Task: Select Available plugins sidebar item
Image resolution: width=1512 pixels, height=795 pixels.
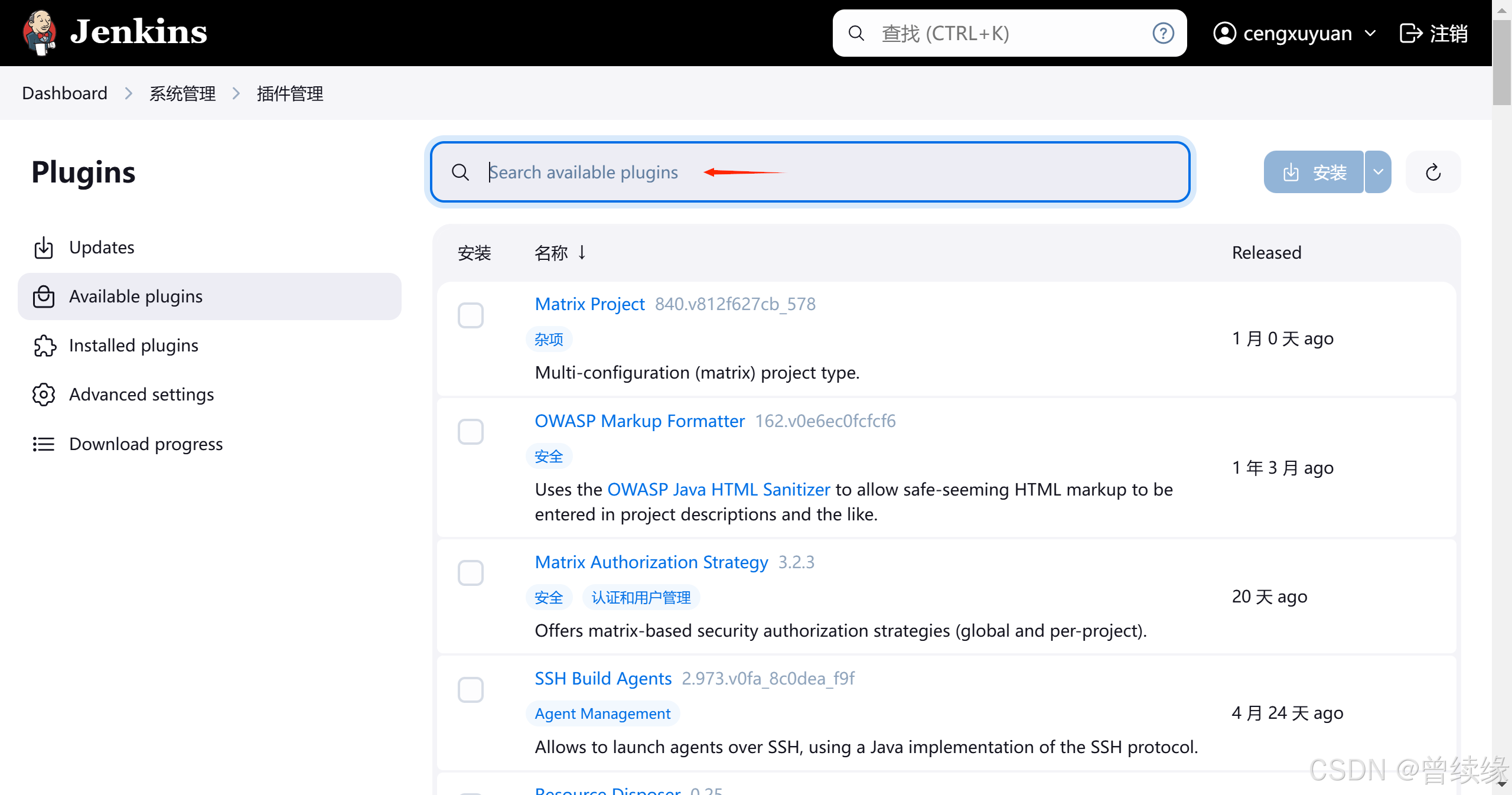Action: [x=210, y=296]
